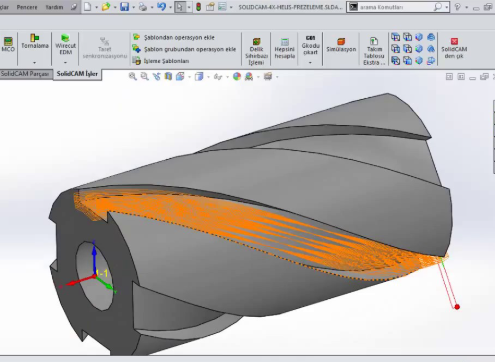Click the menu pin icon beside Yardım
Screen dimensions: 495x362
click(x=74, y=7)
